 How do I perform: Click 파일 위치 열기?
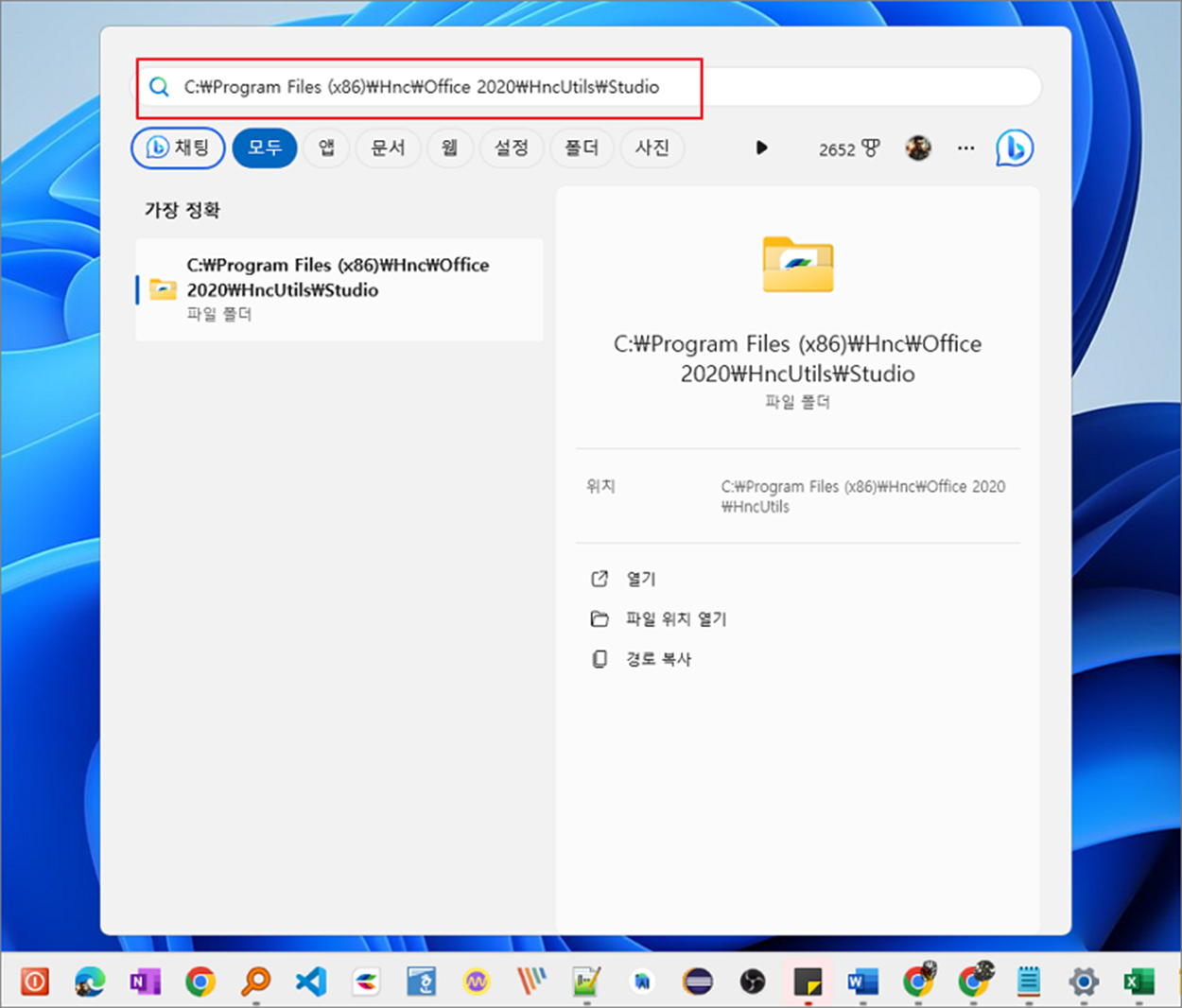(658, 618)
